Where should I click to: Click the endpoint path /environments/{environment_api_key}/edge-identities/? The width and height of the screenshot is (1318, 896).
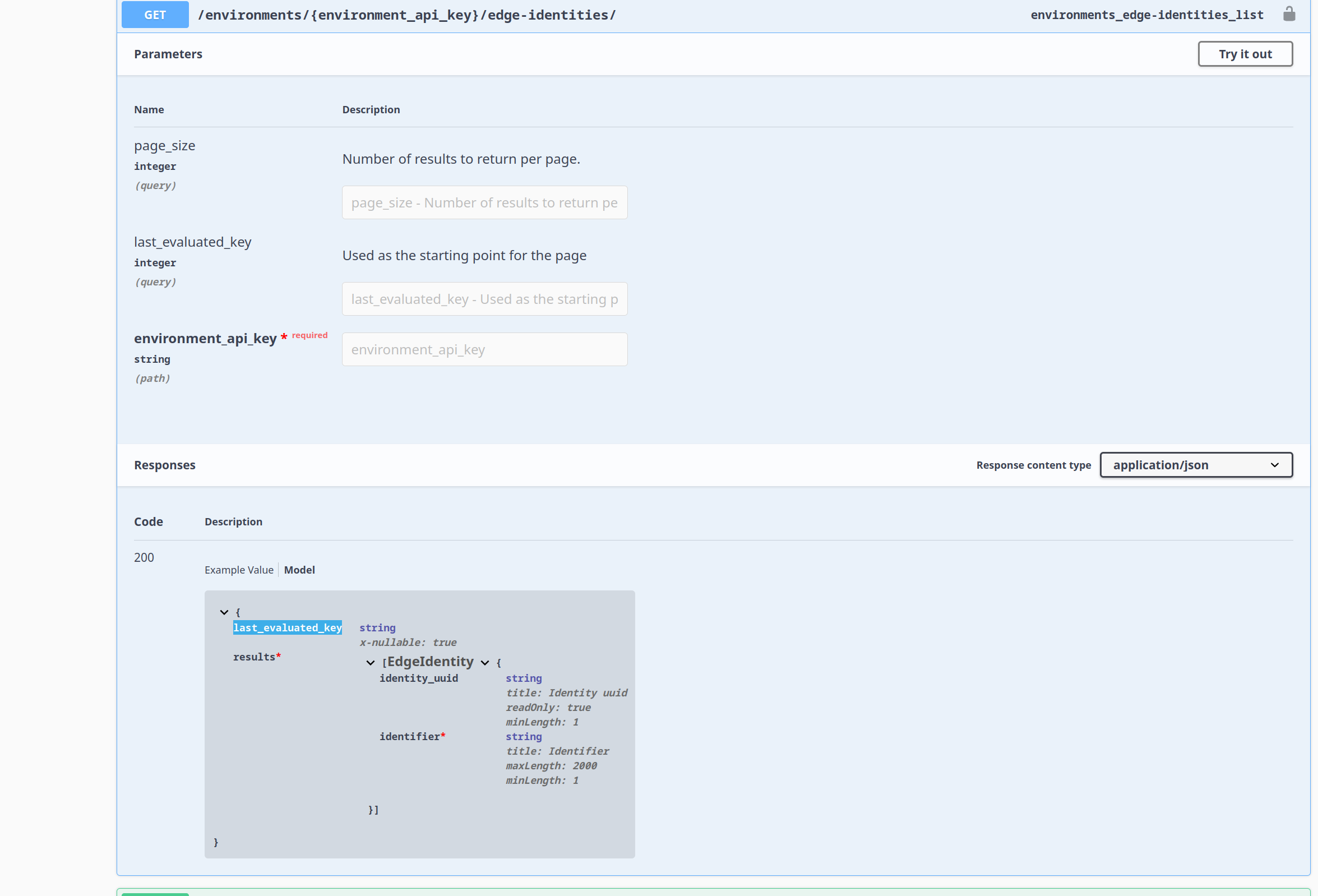[x=406, y=15]
